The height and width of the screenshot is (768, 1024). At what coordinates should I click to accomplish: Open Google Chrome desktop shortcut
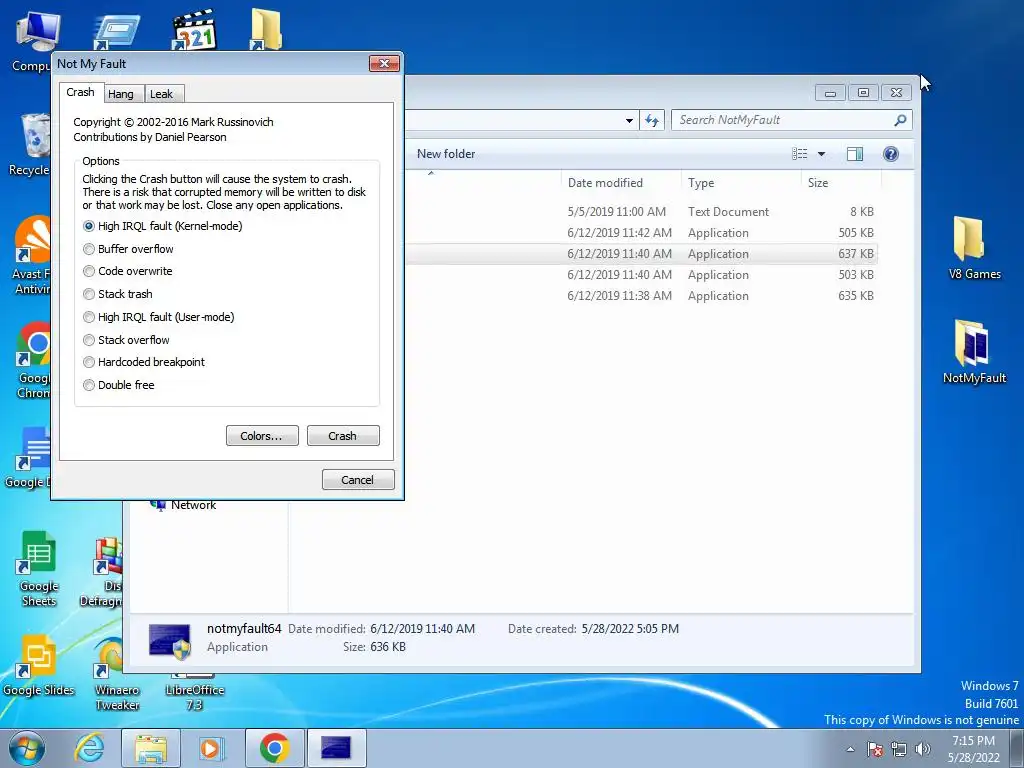[33, 359]
